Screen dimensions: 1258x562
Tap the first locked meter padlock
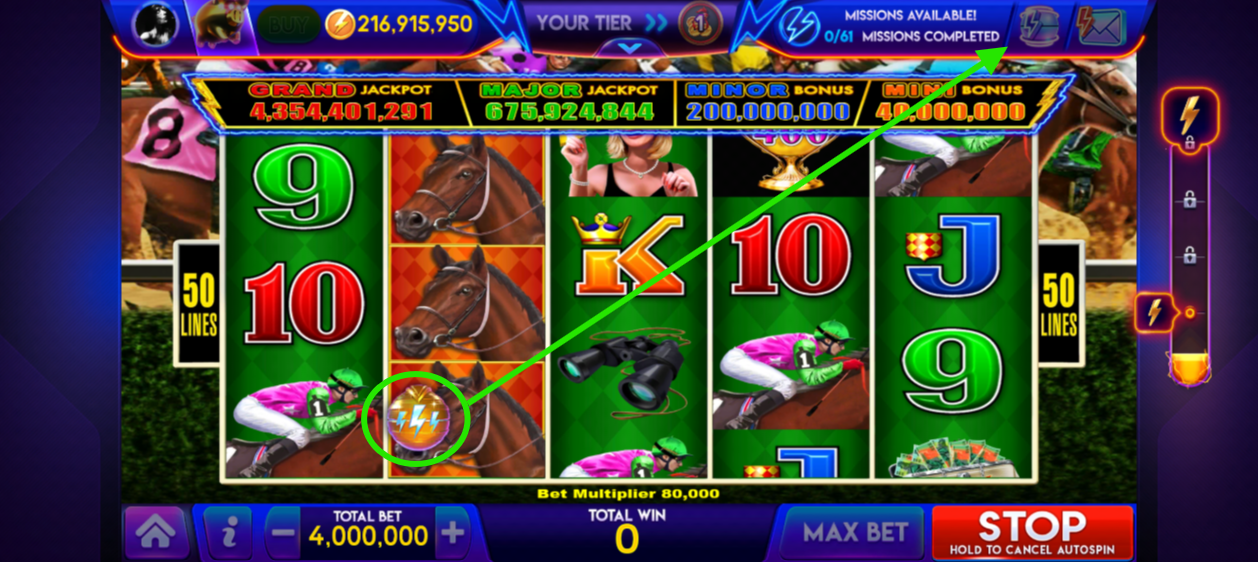click(1189, 143)
